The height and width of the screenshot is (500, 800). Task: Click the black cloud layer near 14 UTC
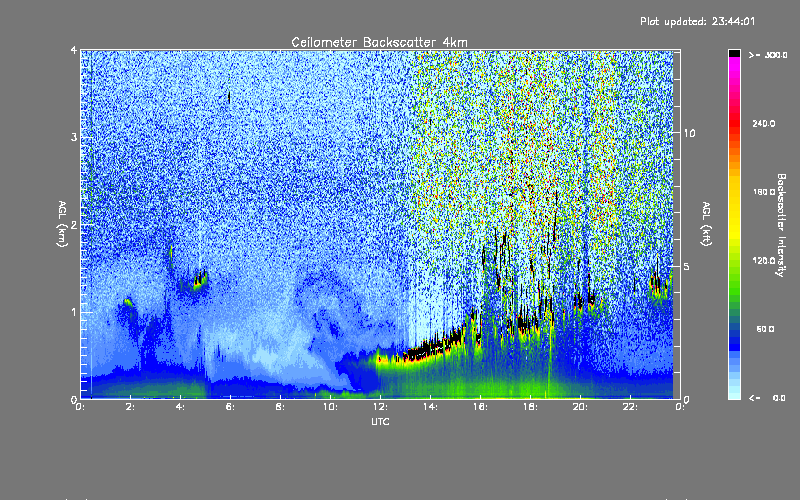(434, 348)
